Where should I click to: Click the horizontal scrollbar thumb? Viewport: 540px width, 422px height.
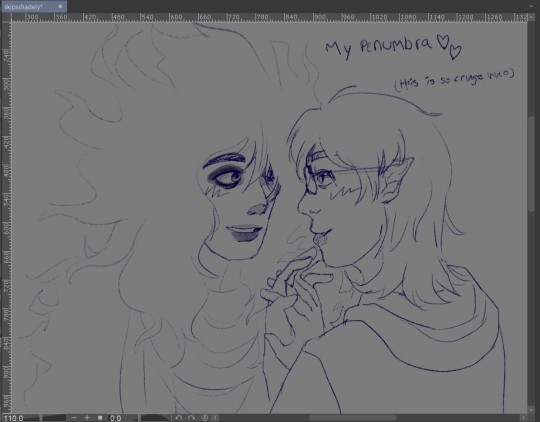[352, 418]
